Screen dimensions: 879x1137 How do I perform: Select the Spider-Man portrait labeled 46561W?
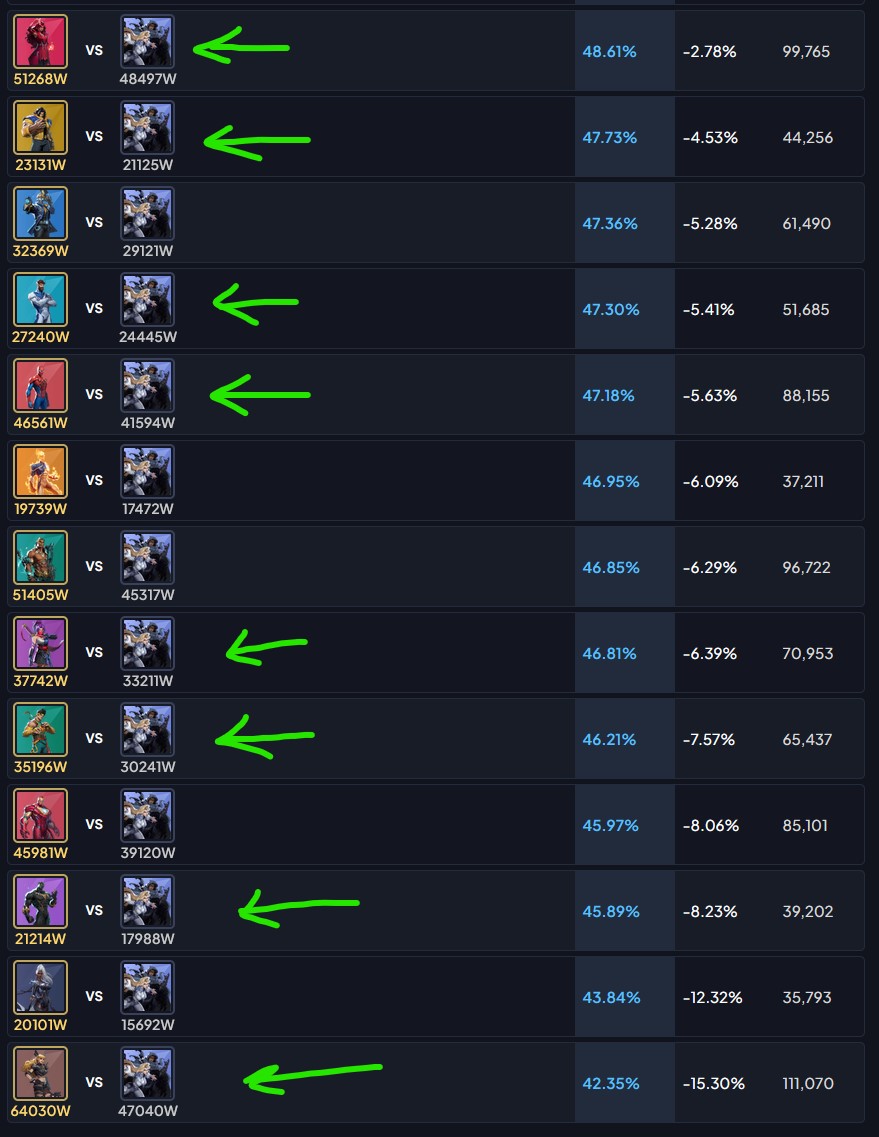(x=41, y=386)
